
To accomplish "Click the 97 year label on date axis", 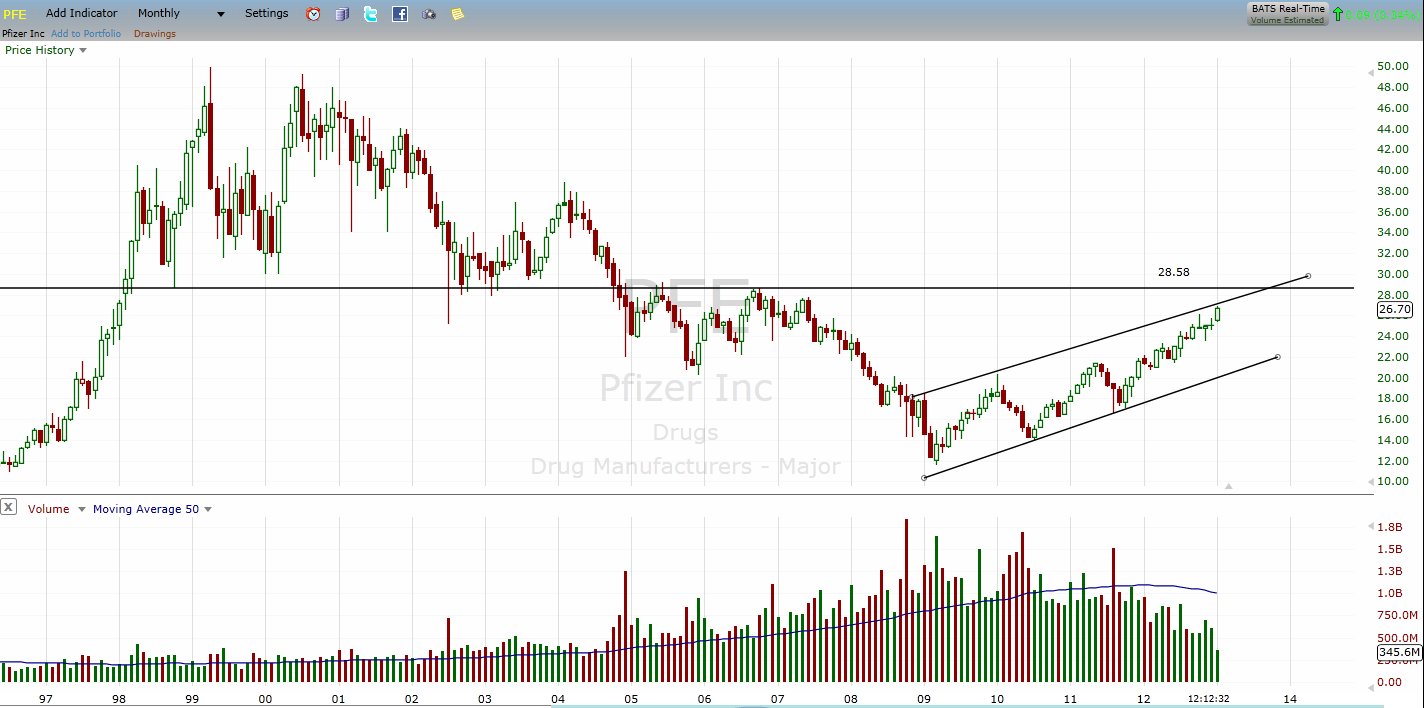I will click(x=45, y=698).
